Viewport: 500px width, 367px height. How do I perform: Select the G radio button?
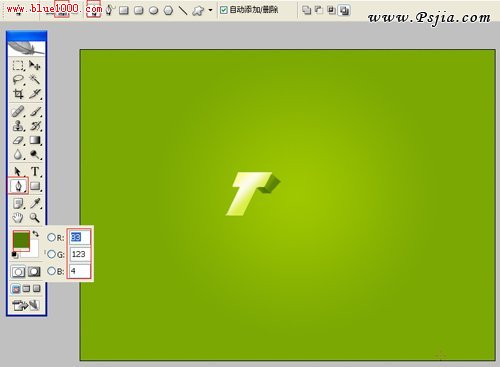click(51, 254)
